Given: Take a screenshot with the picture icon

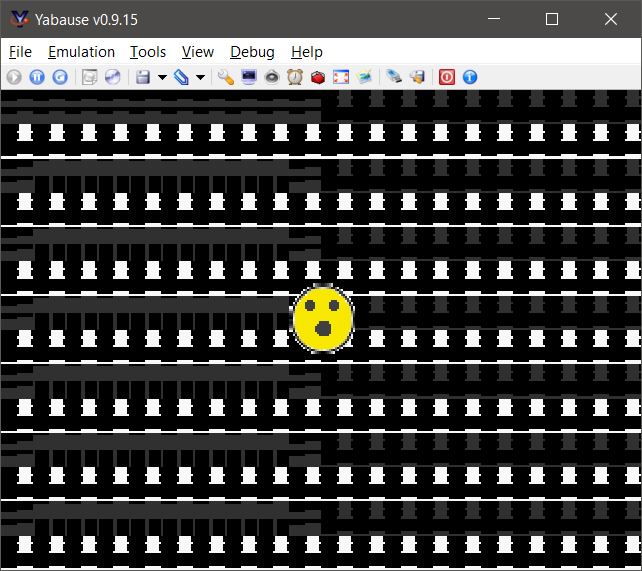Looking at the screenshot, I should pos(364,77).
